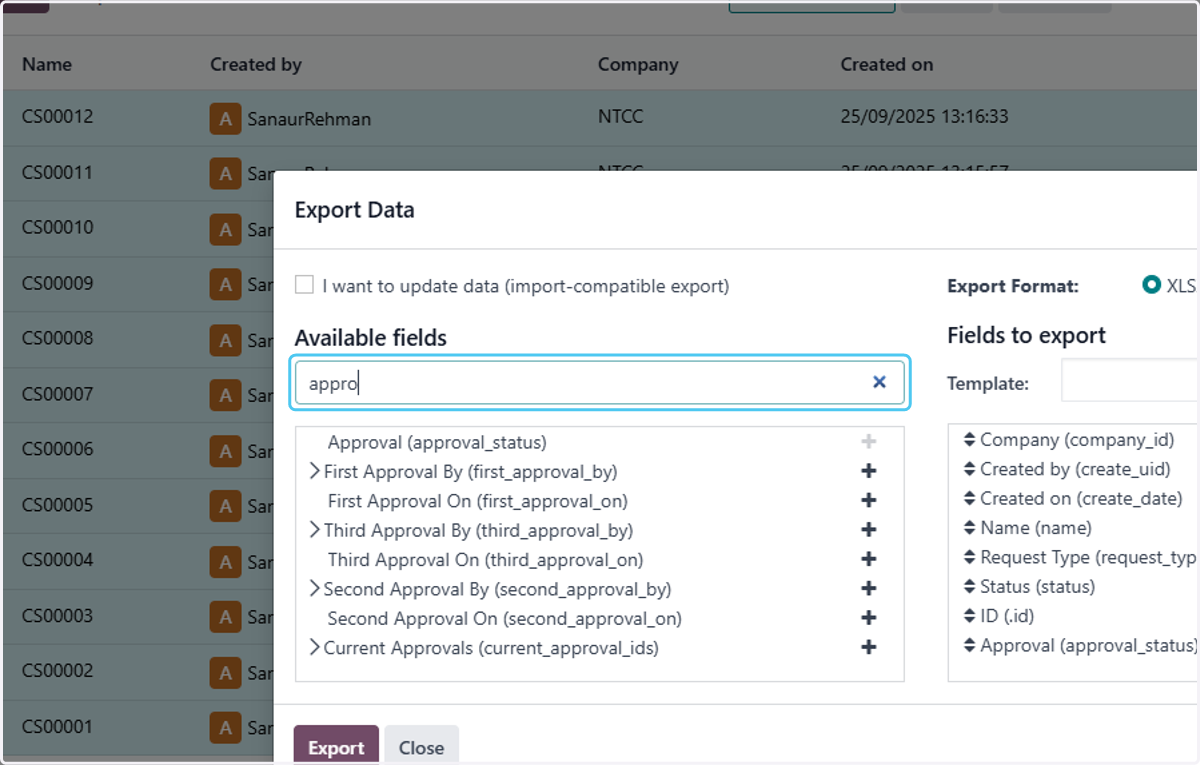
Task: Add First Approval By field with plus icon
Action: click(x=869, y=471)
